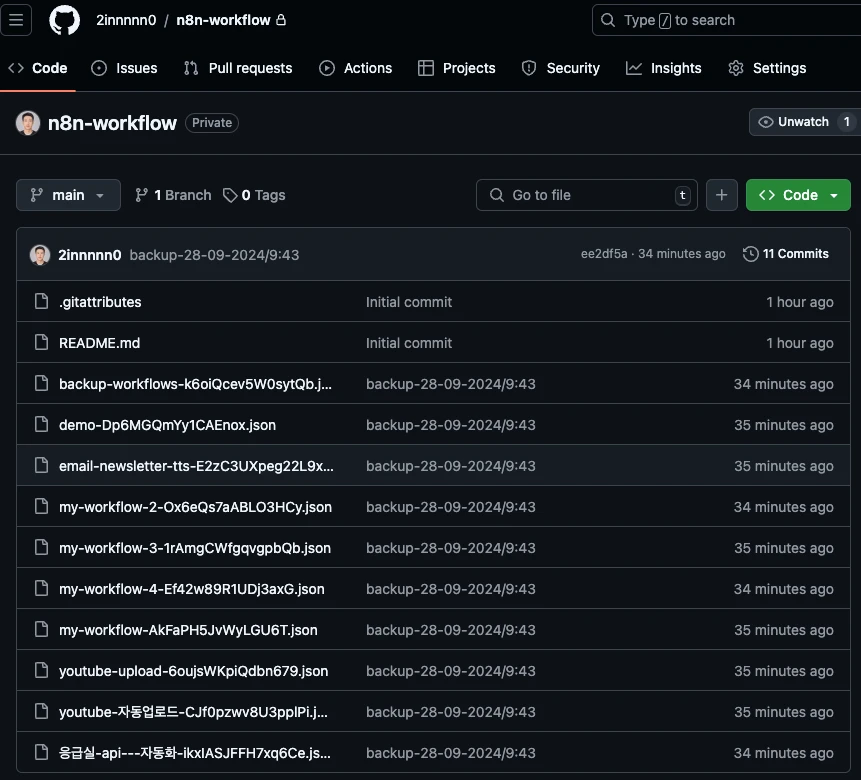Click file icon of youtube-자동업로드 row

point(41,712)
